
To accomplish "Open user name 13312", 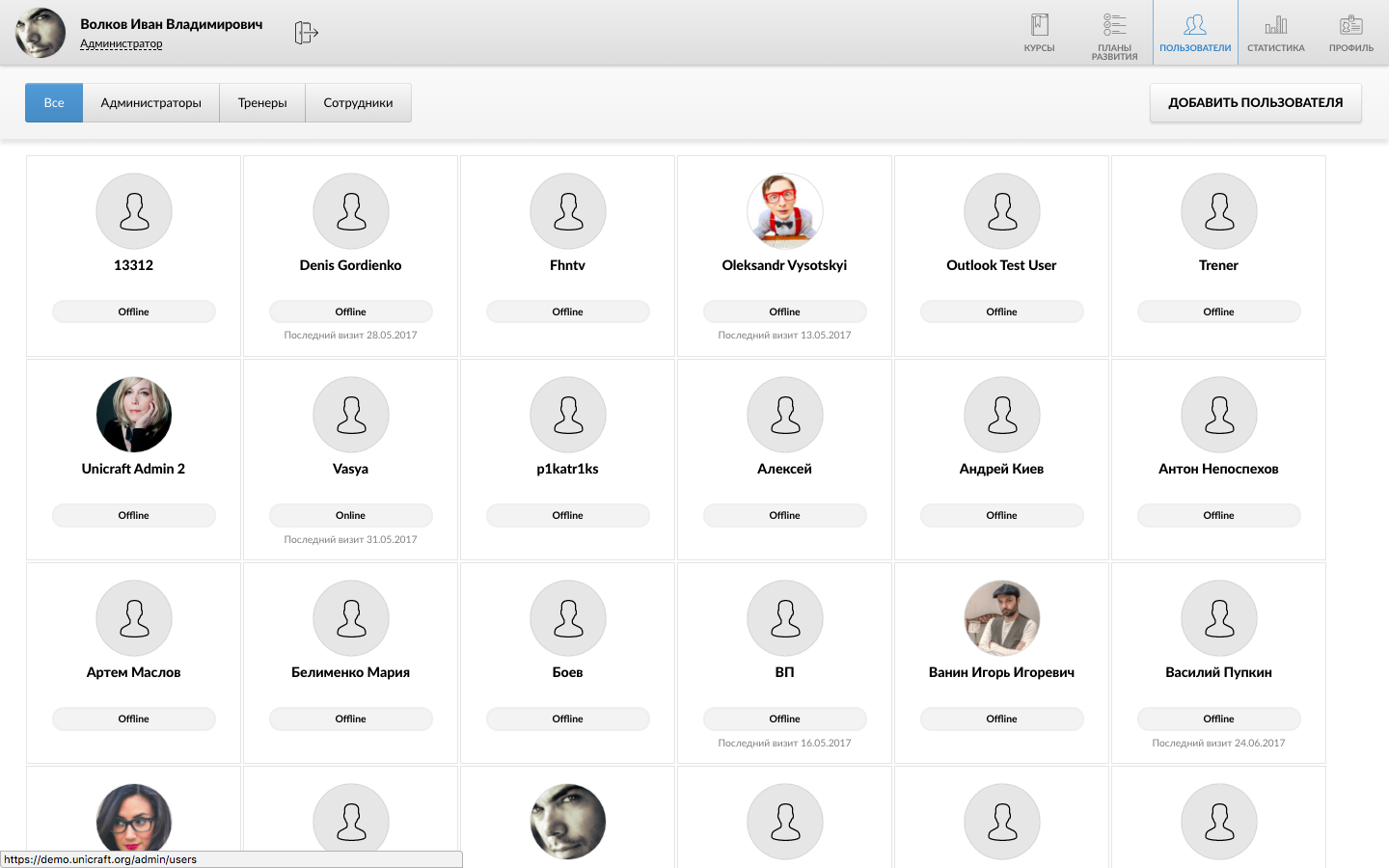I will [134, 265].
